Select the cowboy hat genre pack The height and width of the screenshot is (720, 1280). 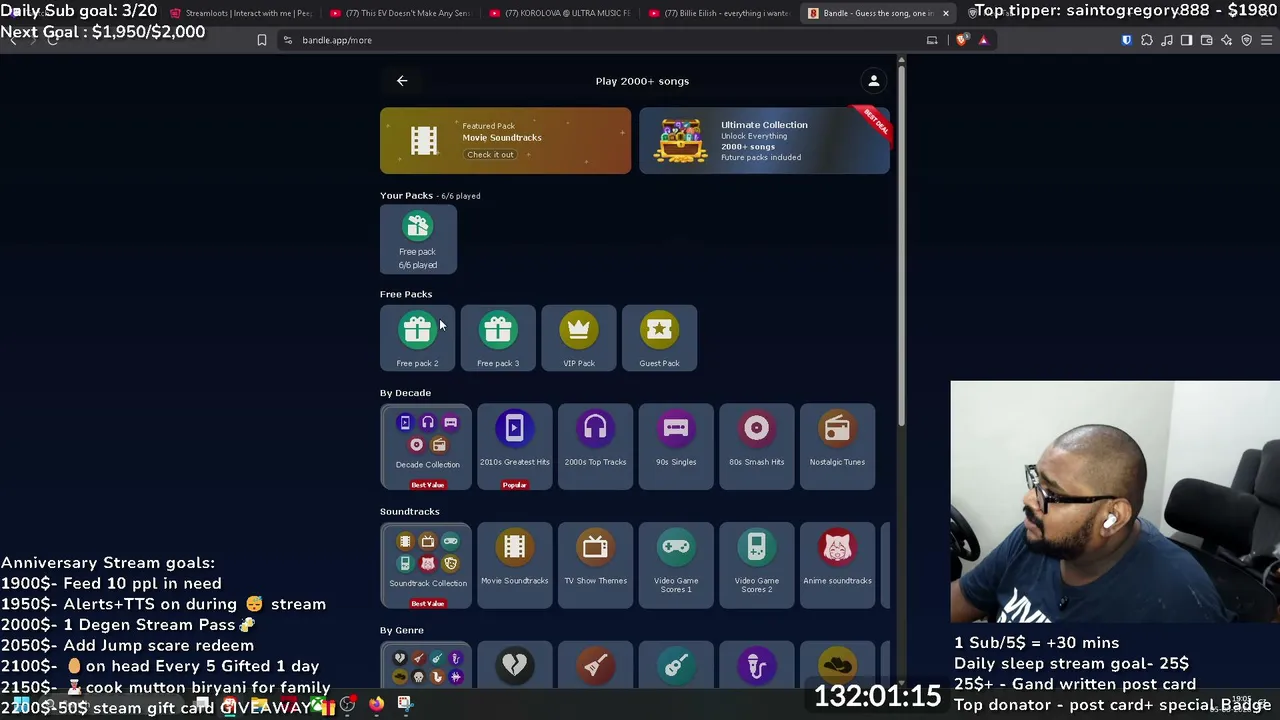click(837, 666)
